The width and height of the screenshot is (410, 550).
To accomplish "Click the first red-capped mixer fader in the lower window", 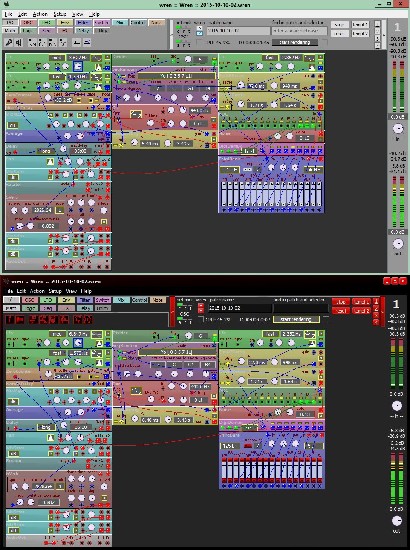I will pyautogui.click(x=224, y=470).
